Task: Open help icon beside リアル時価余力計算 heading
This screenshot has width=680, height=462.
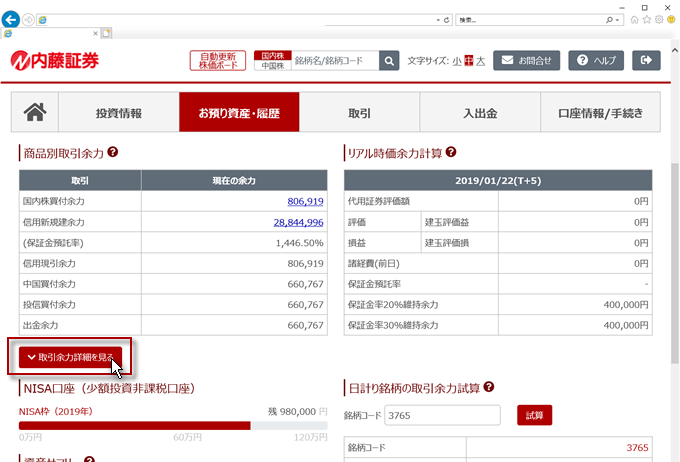Action: (451, 152)
